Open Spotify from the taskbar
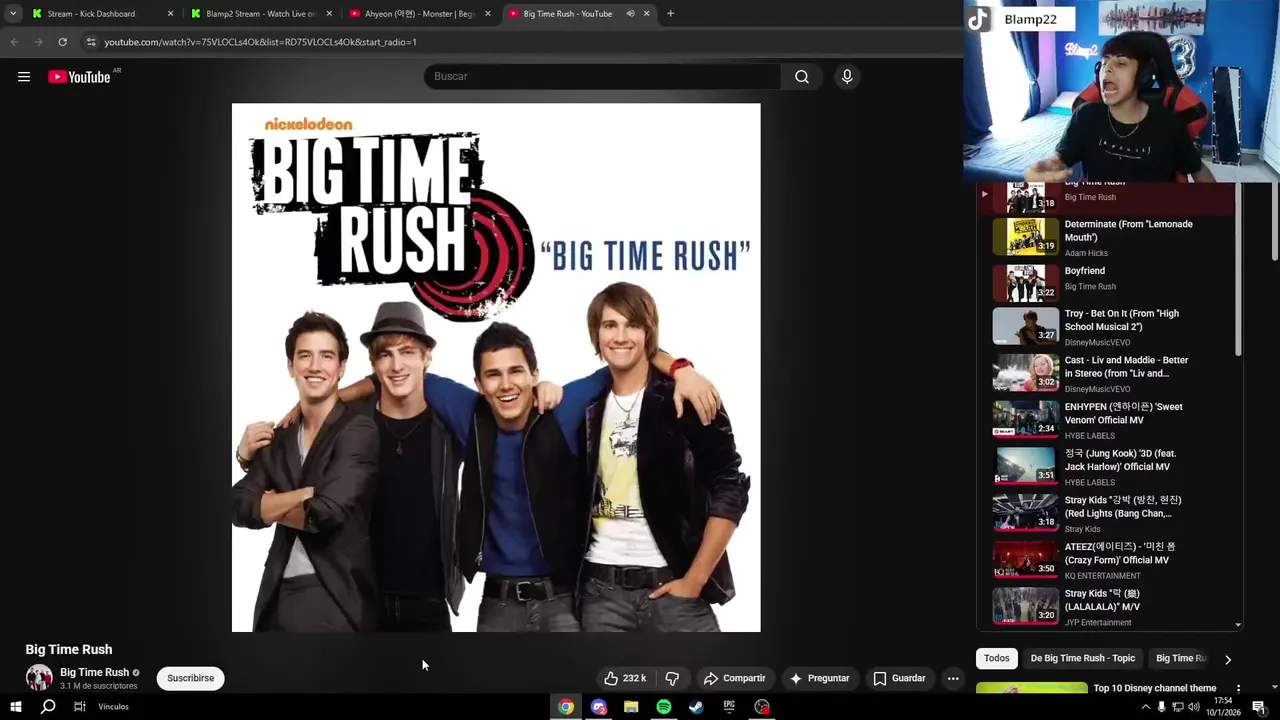 (x=664, y=707)
